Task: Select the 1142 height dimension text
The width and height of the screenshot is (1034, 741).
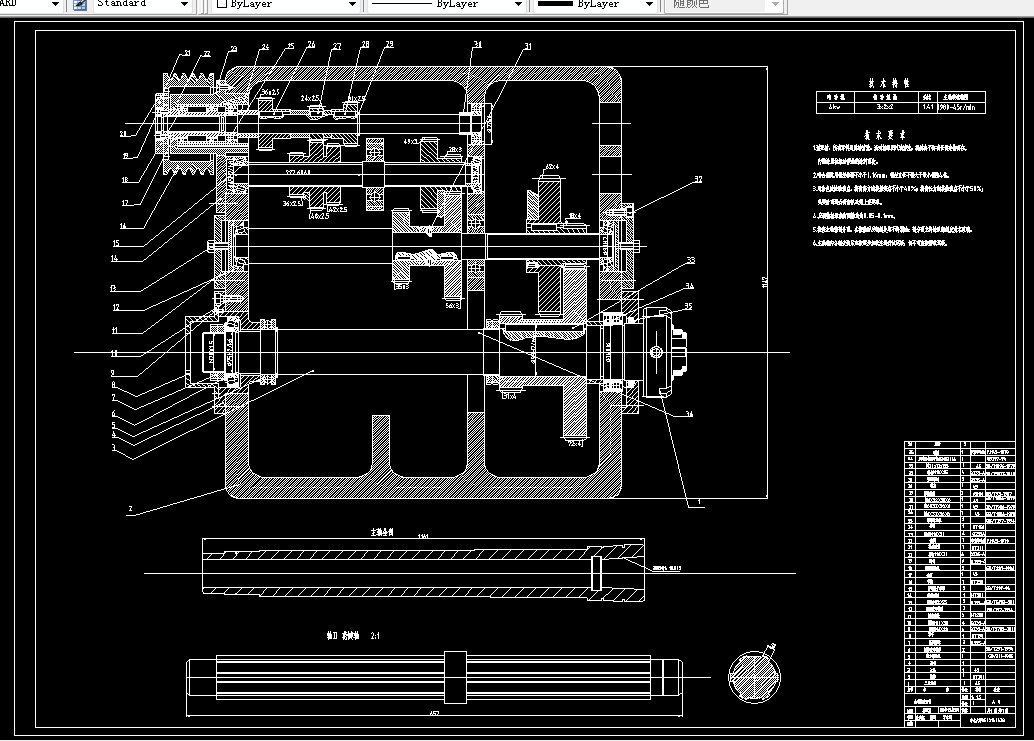Action: coord(765,282)
